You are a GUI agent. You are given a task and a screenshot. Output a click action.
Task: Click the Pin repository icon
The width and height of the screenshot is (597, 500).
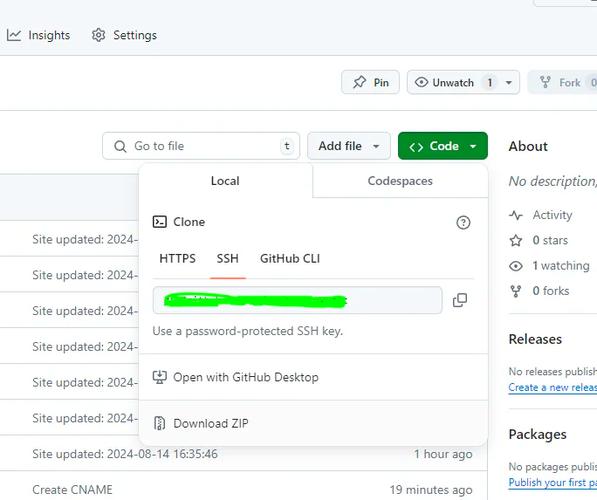tap(359, 82)
